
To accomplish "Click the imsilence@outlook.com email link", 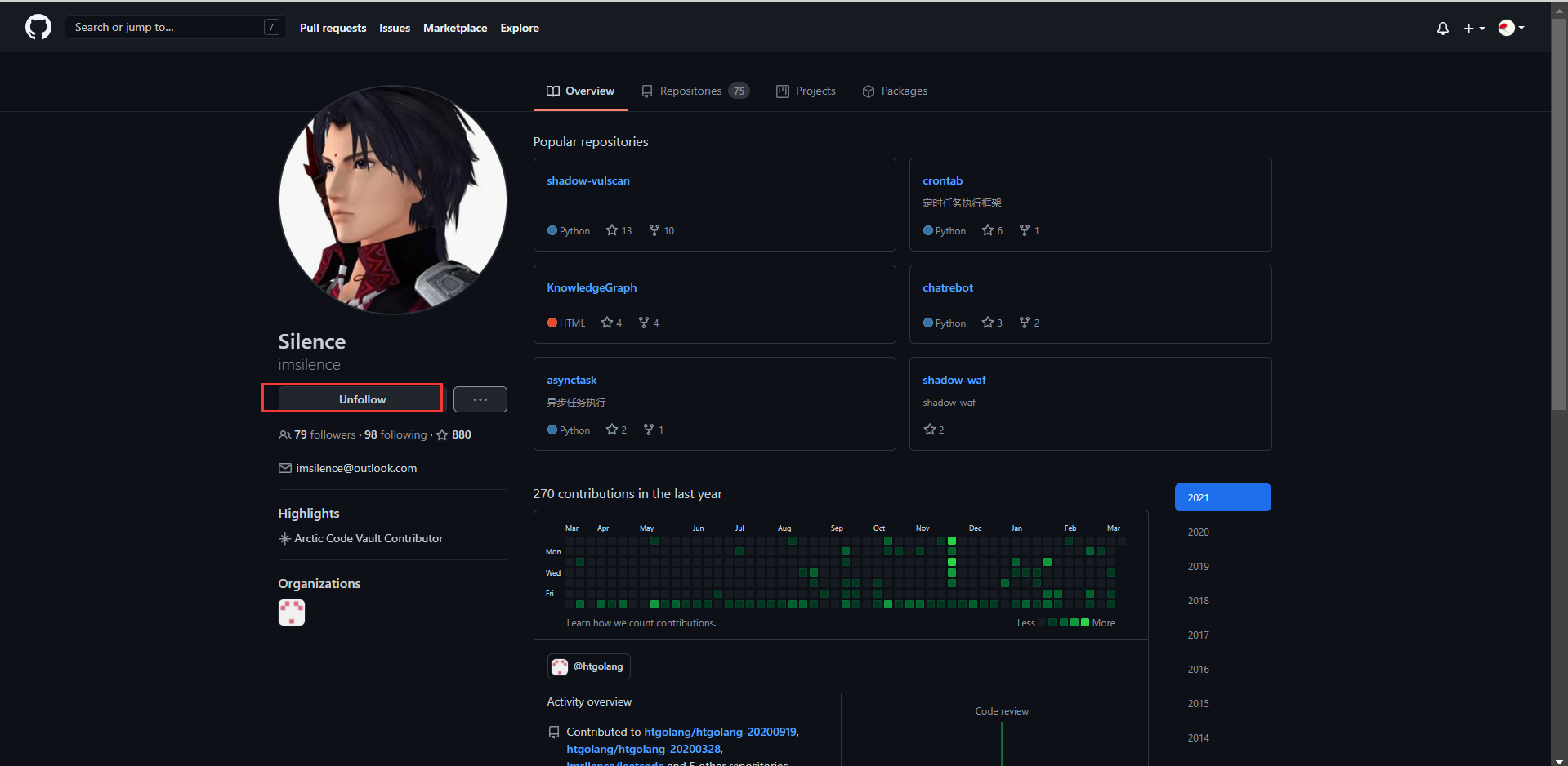I will coord(356,468).
